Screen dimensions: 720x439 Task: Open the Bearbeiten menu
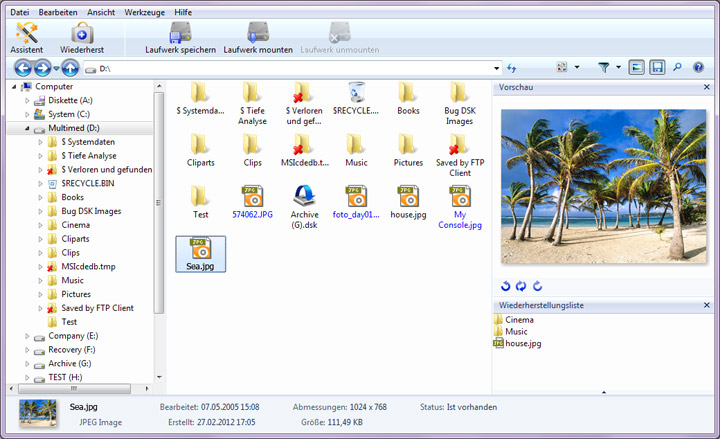58,12
